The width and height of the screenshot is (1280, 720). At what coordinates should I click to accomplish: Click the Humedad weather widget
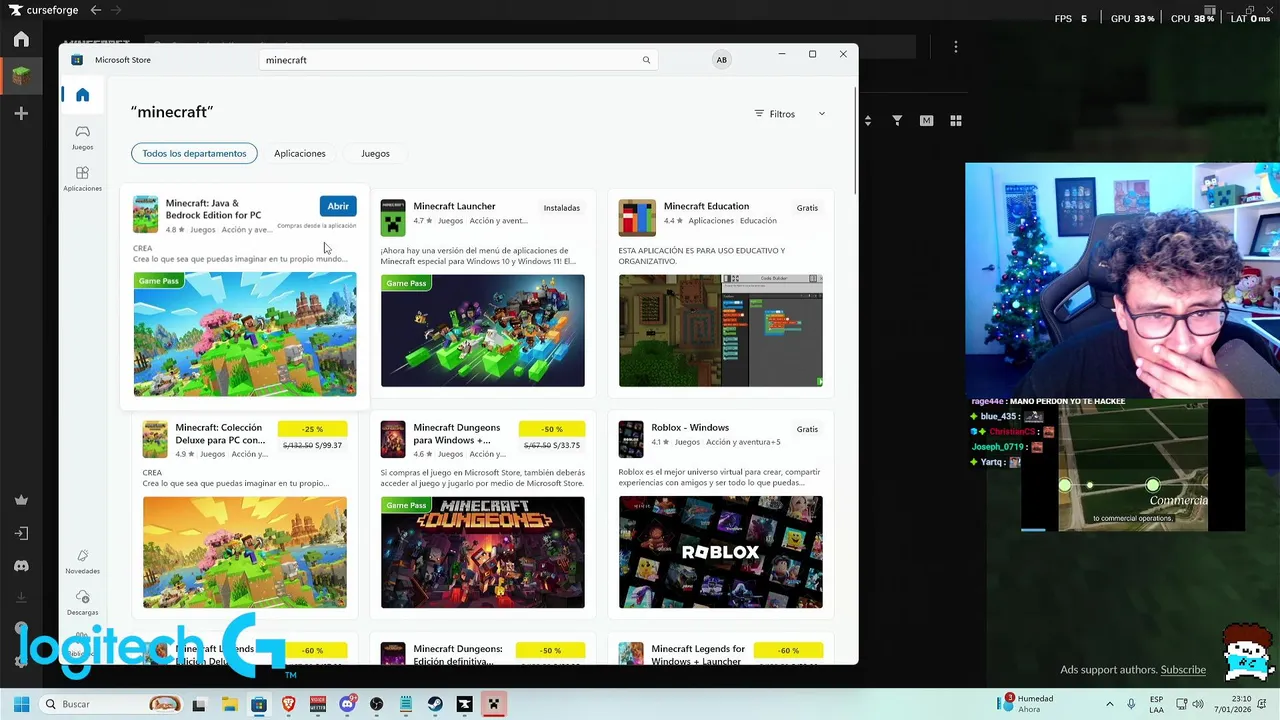pos(1025,704)
